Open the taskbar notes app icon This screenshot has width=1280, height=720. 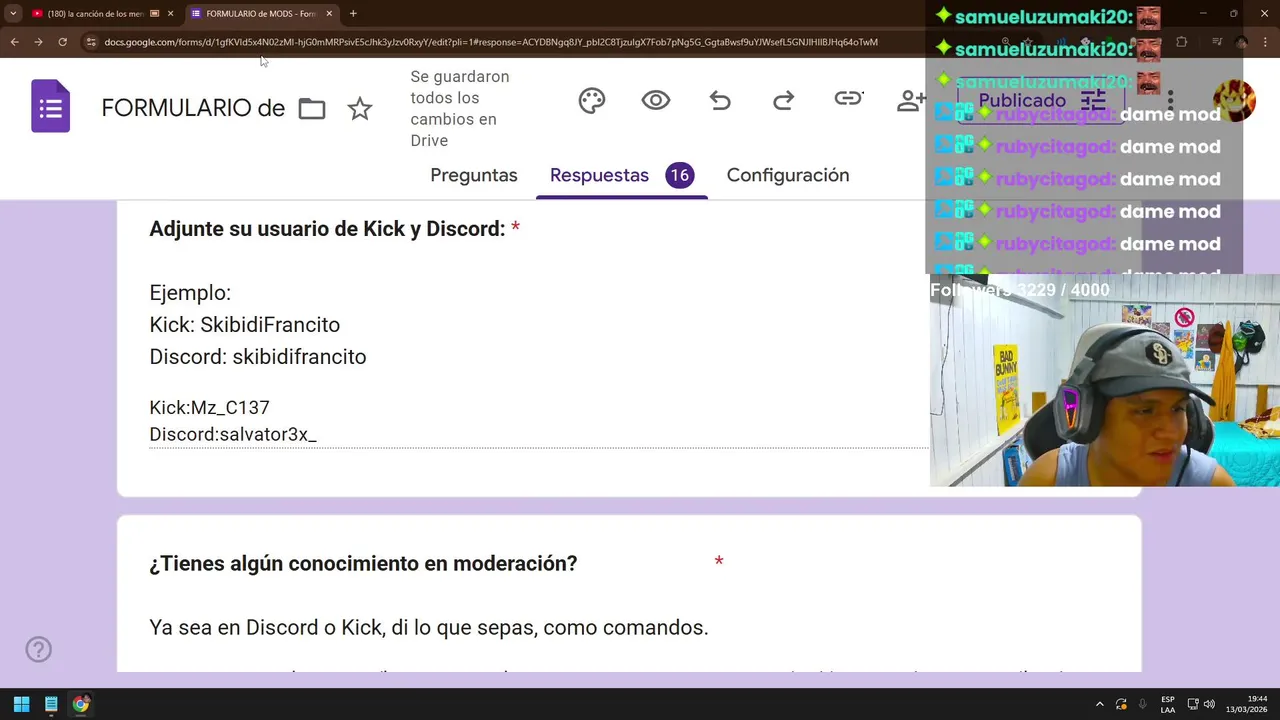[x=51, y=704]
